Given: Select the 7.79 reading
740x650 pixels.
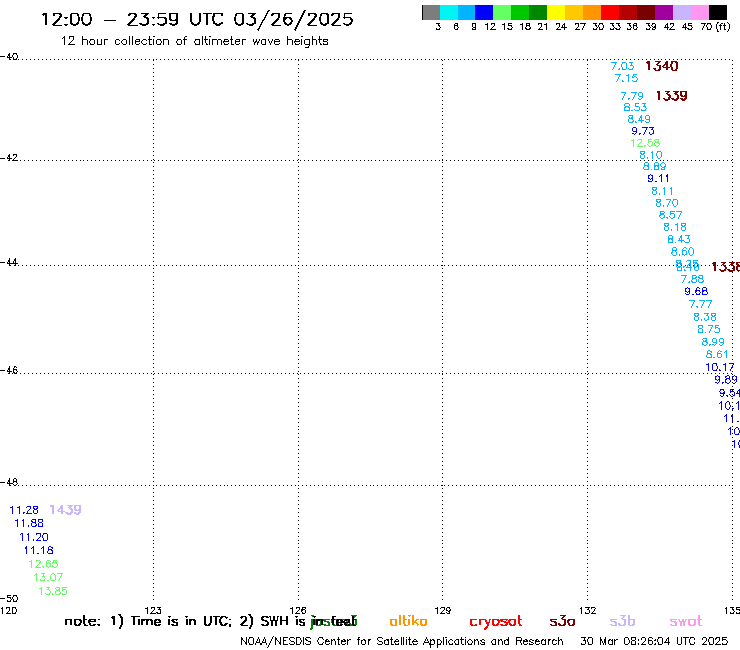Looking at the screenshot, I should [632, 96].
